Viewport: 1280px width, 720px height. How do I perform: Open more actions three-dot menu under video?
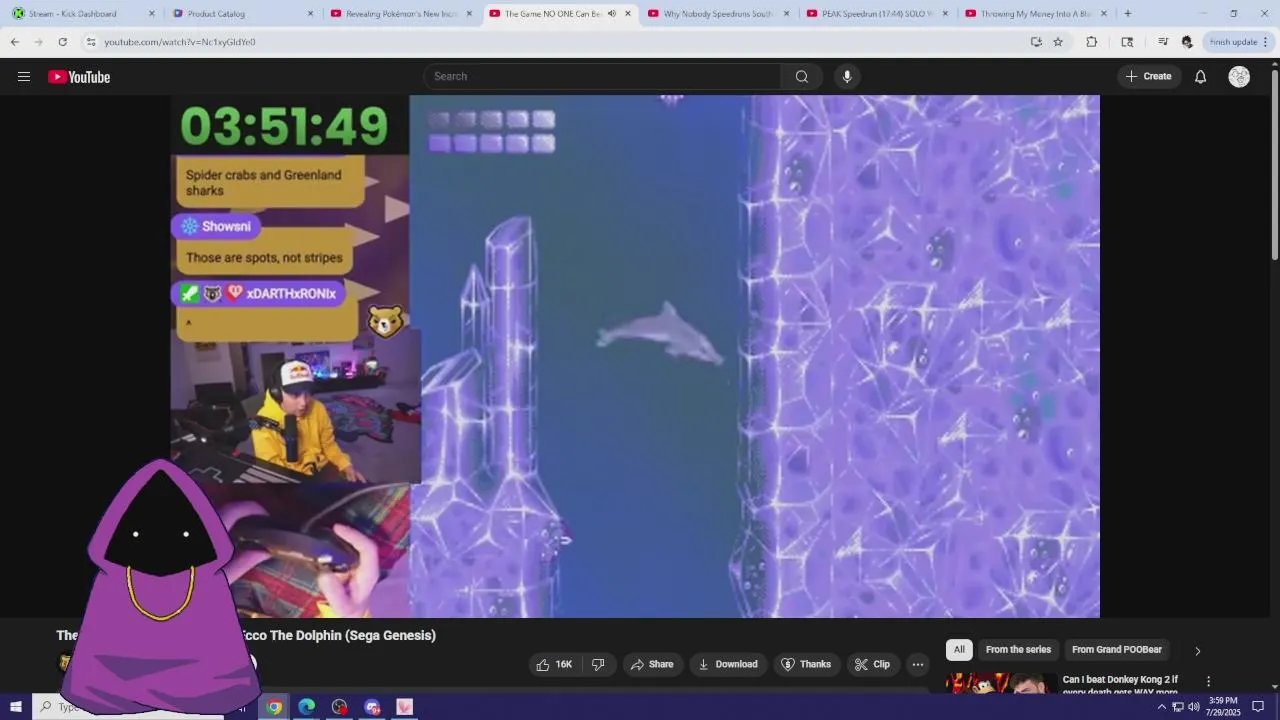click(x=918, y=665)
